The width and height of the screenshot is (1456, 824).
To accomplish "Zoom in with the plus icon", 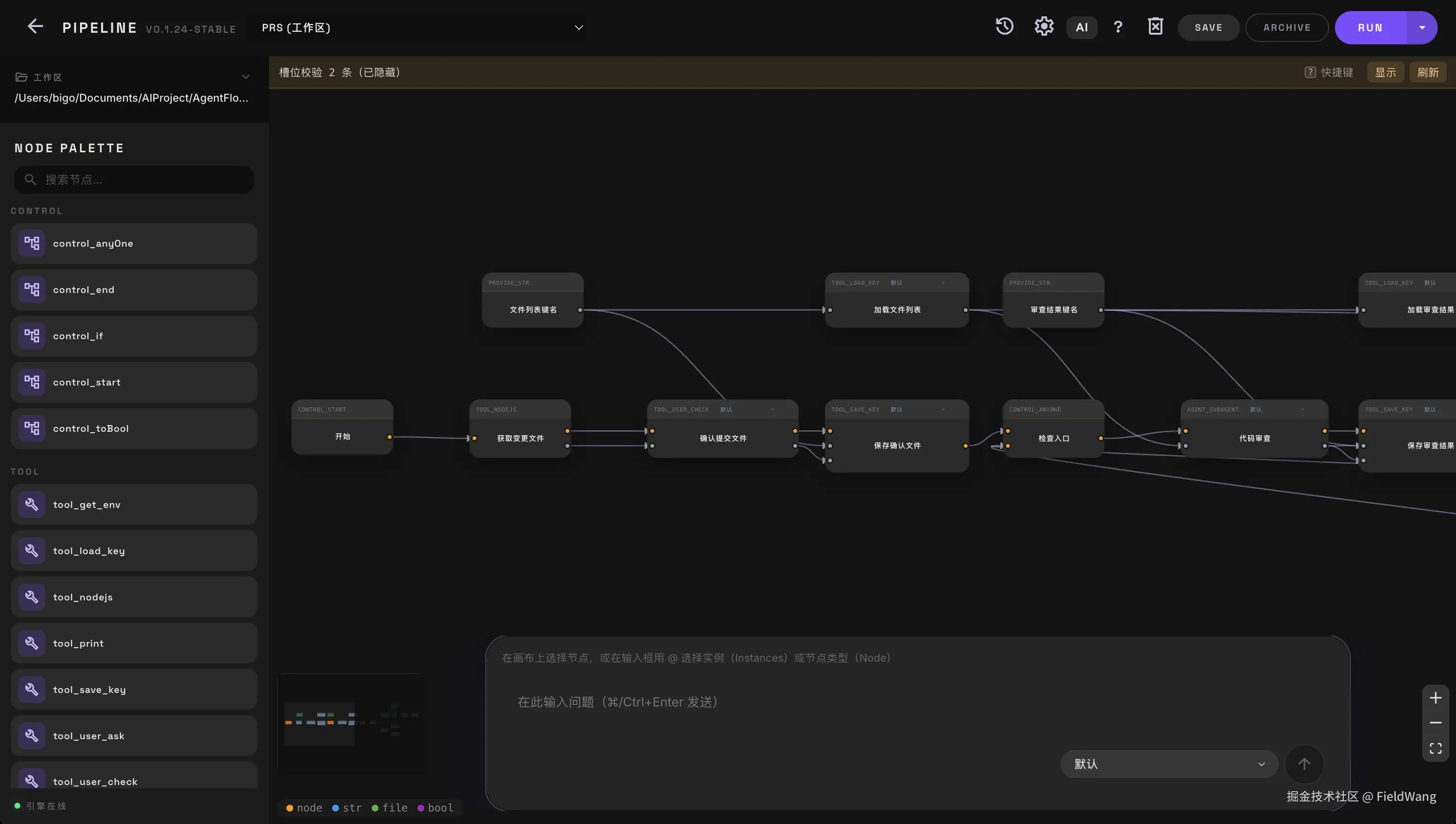I will point(1435,698).
